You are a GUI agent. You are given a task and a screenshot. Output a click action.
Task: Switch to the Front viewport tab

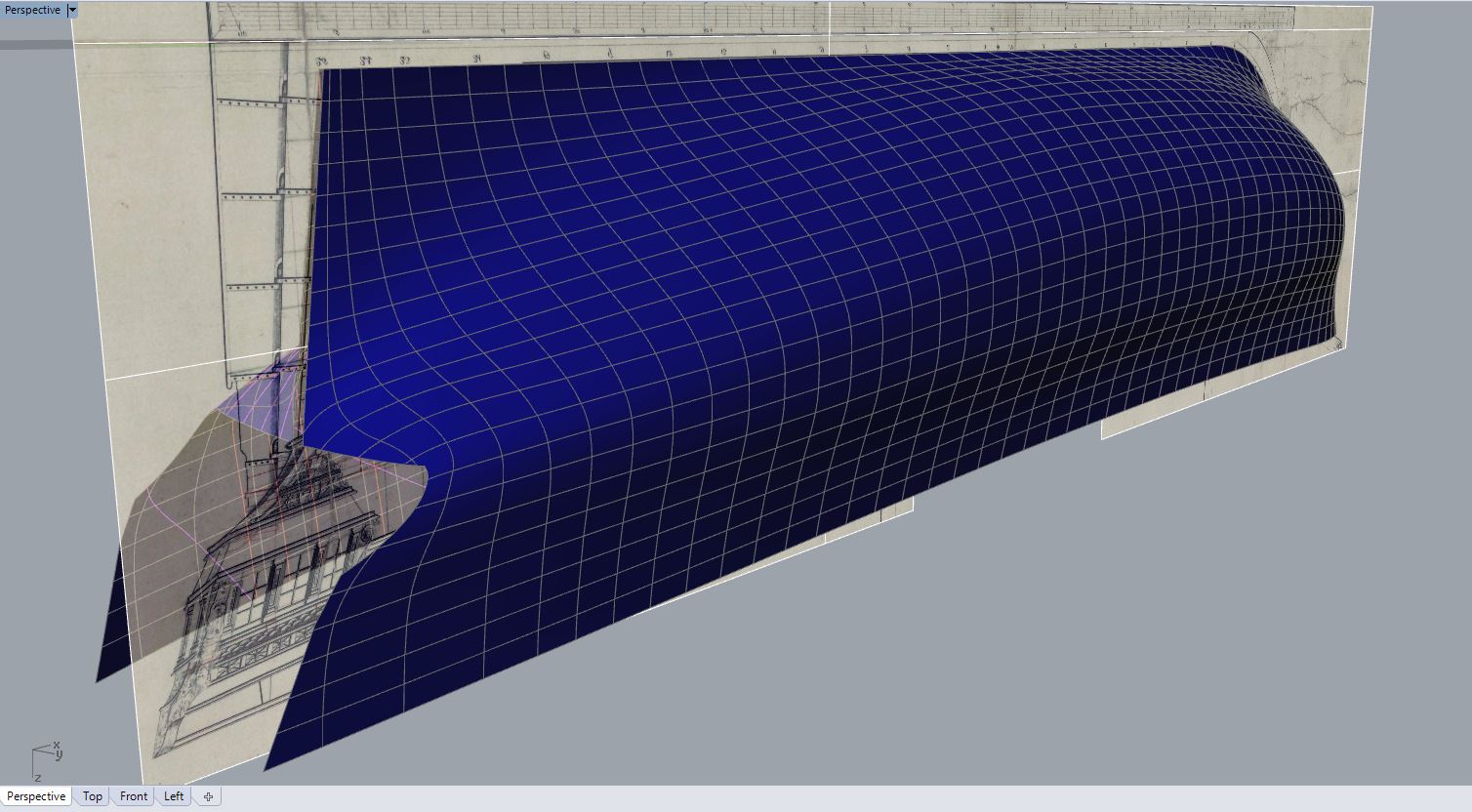[x=134, y=796]
